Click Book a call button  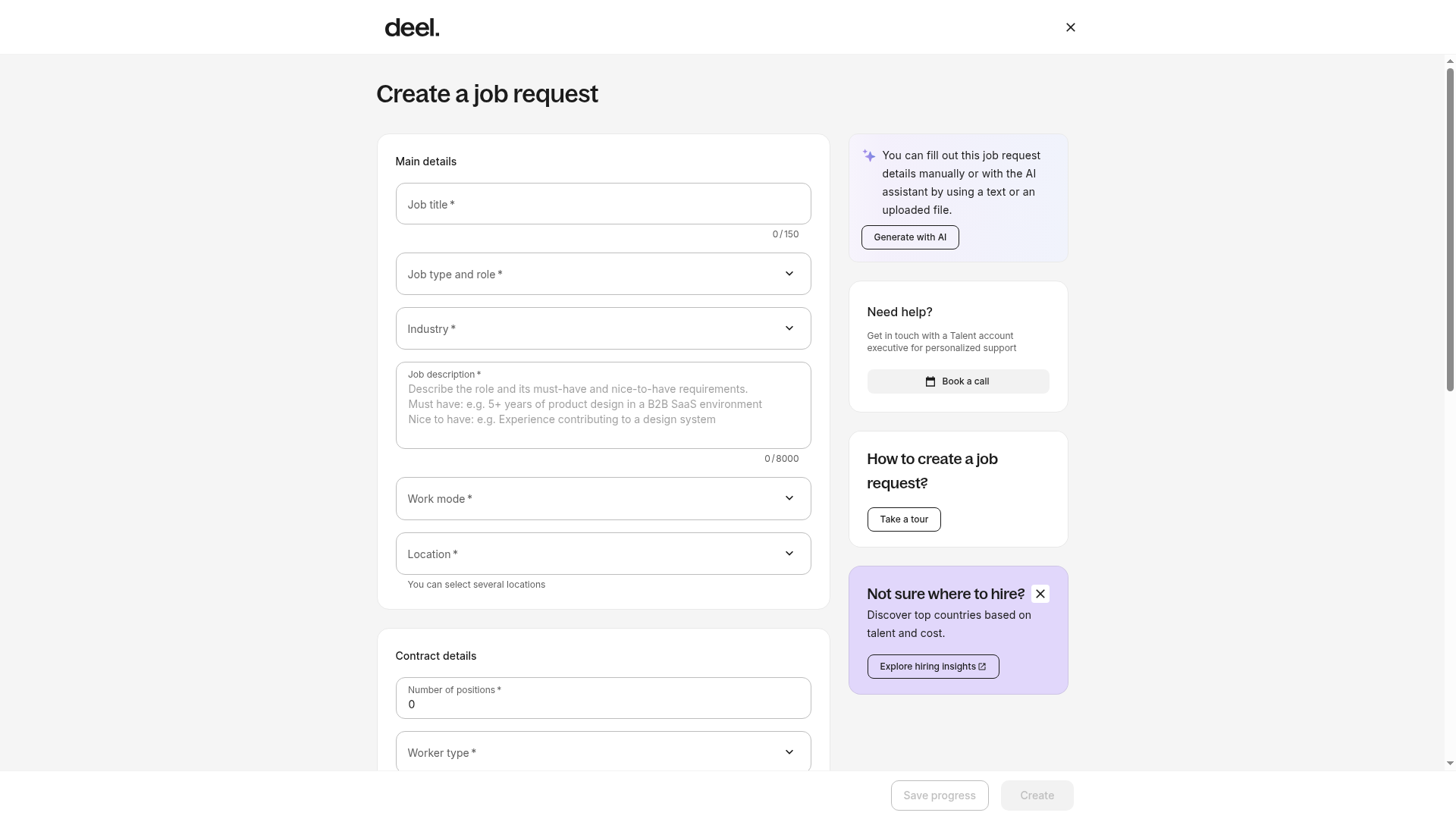click(958, 381)
